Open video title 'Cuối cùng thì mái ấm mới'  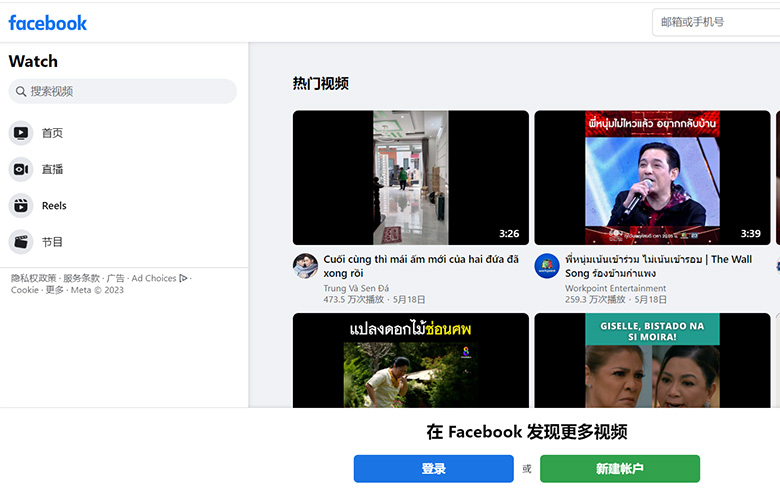point(421,266)
